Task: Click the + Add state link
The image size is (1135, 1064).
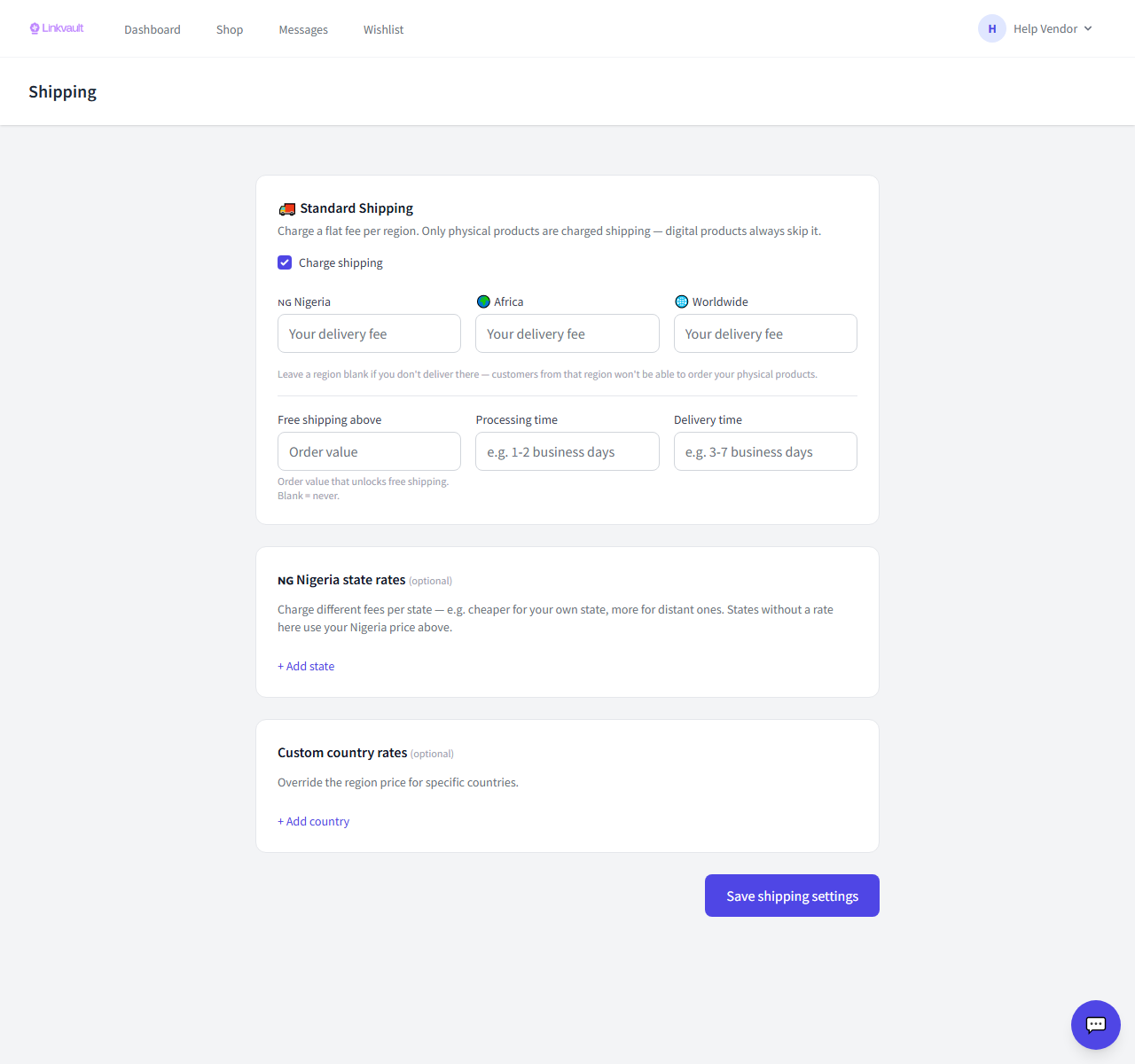Action: pos(306,666)
